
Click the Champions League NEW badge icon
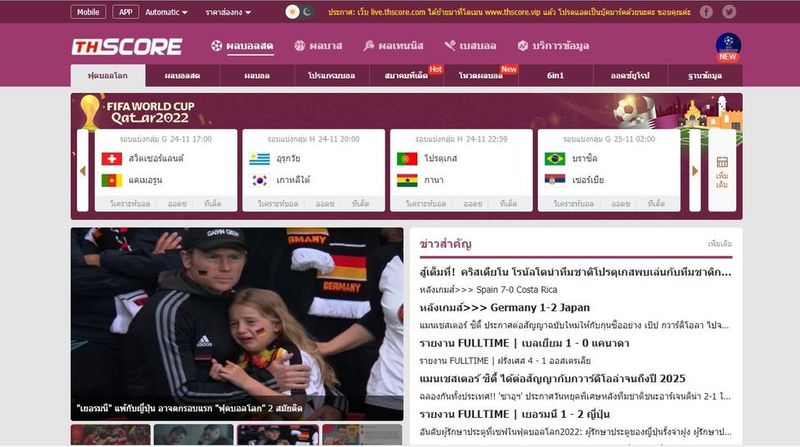(728, 47)
